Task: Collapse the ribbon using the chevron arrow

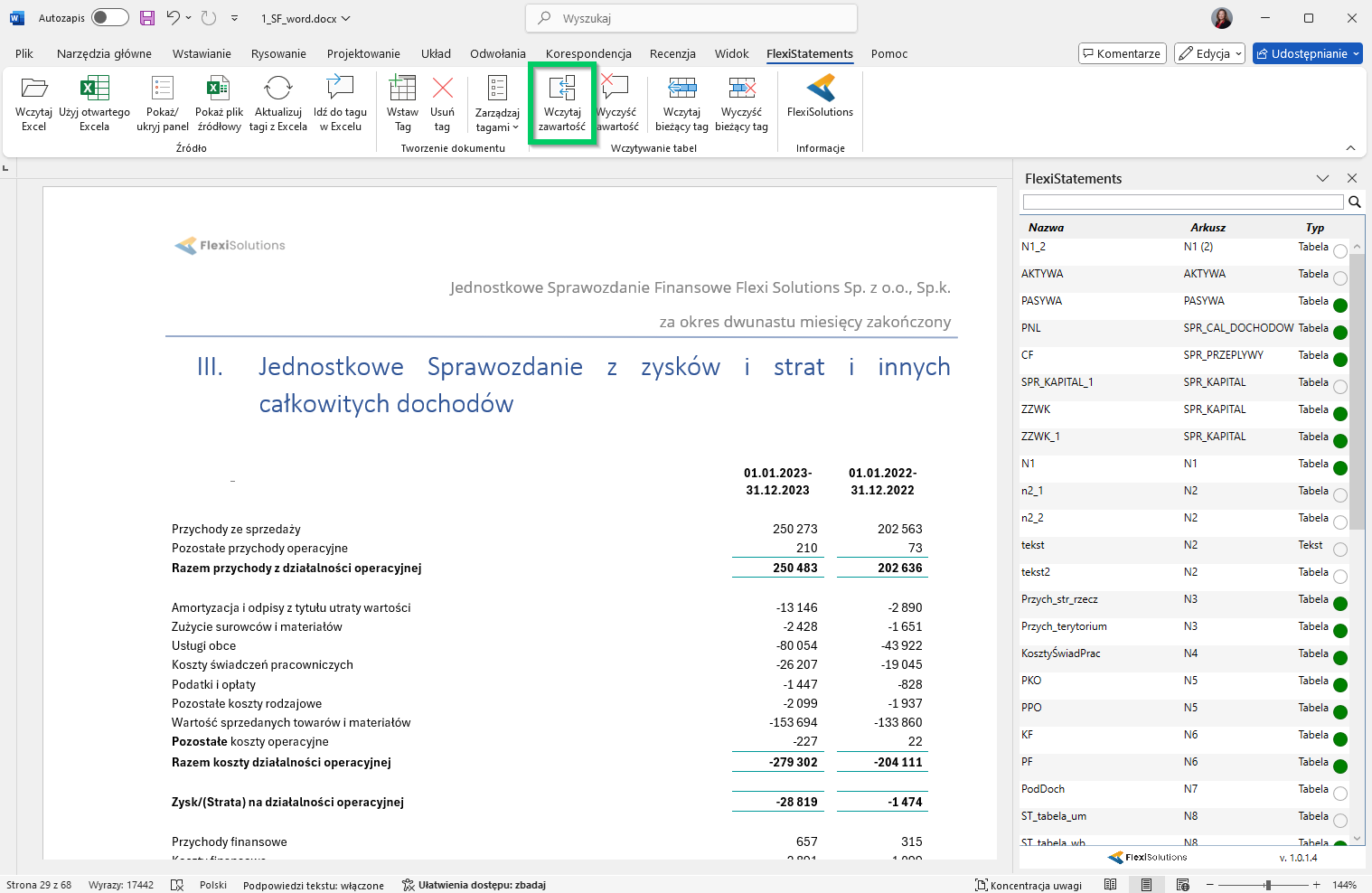Action: [1350, 148]
